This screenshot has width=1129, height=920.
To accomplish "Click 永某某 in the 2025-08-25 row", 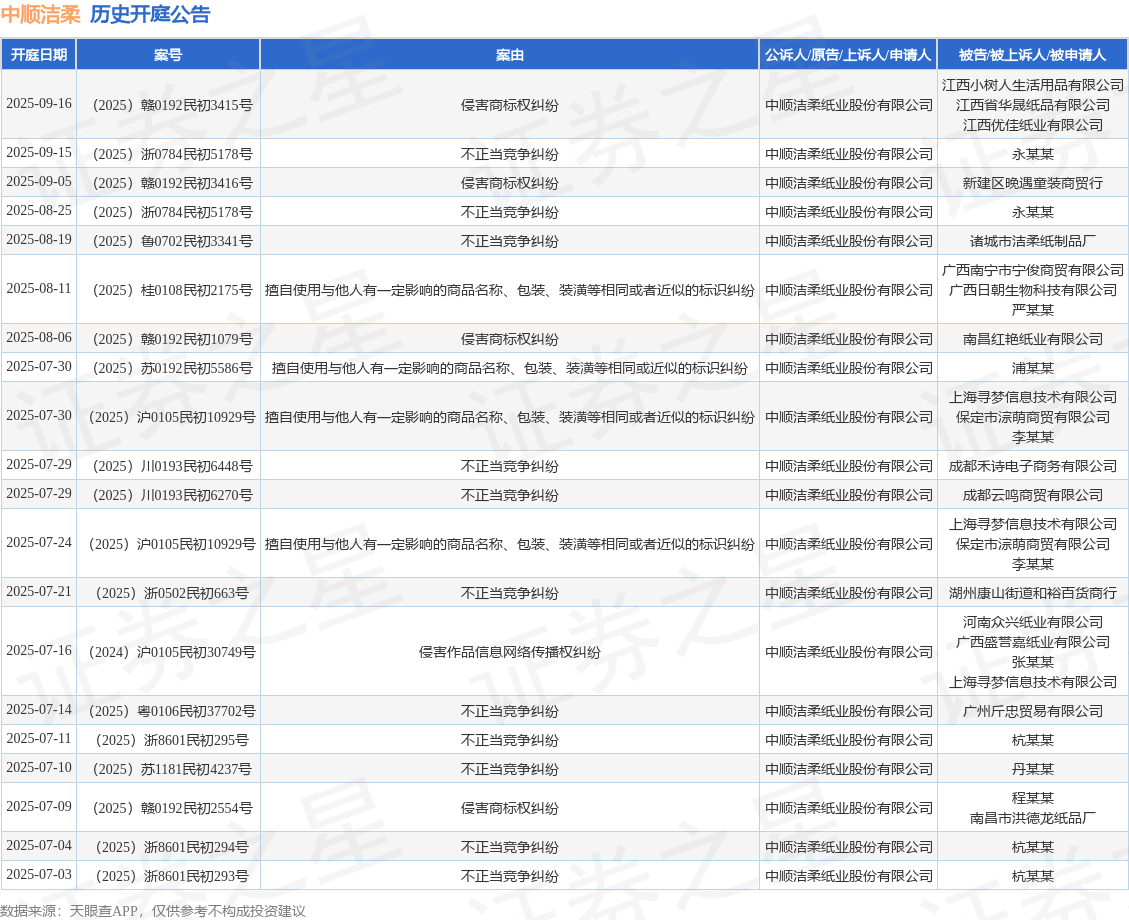I will (1033, 212).
